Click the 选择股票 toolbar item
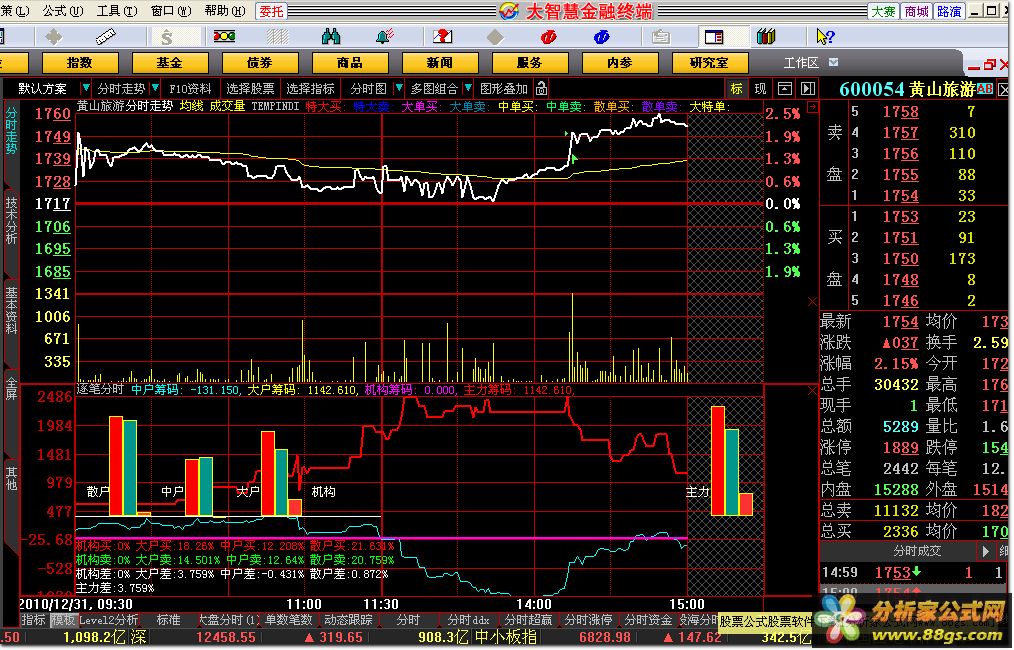Screen dimensions: 1014x650 250,89
